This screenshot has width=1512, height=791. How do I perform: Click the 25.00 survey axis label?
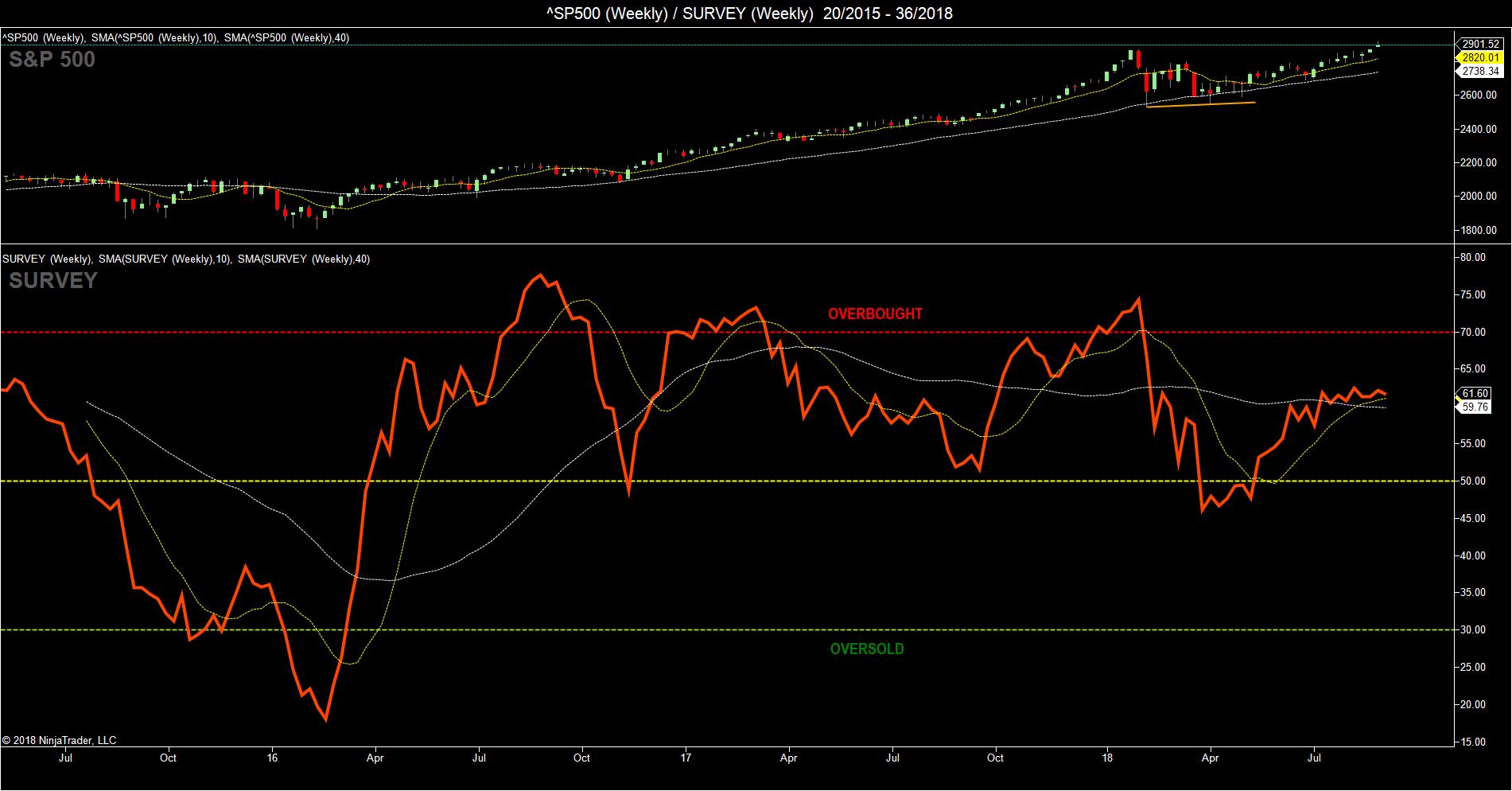tap(1474, 668)
